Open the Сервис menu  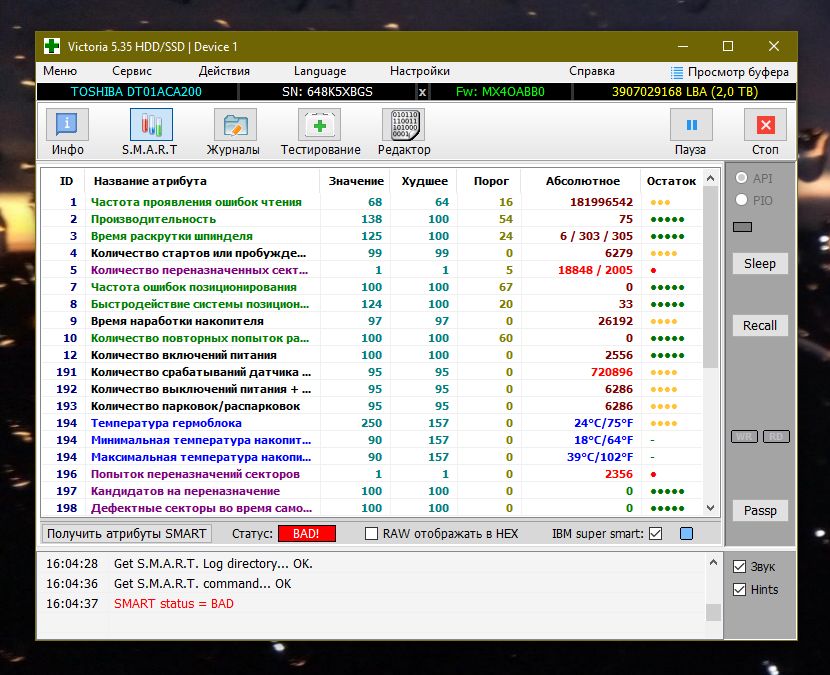[x=132, y=71]
